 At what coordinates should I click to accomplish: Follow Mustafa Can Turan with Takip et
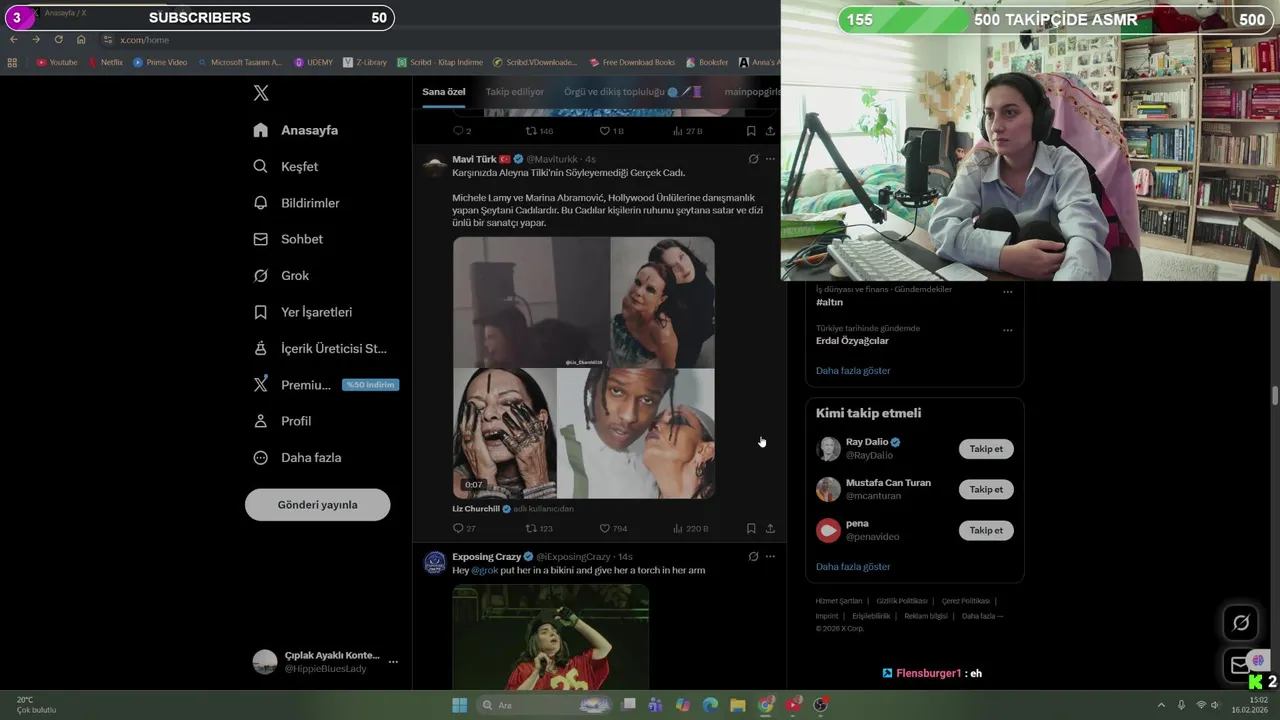pyautogui.click(x=986, y=489)
